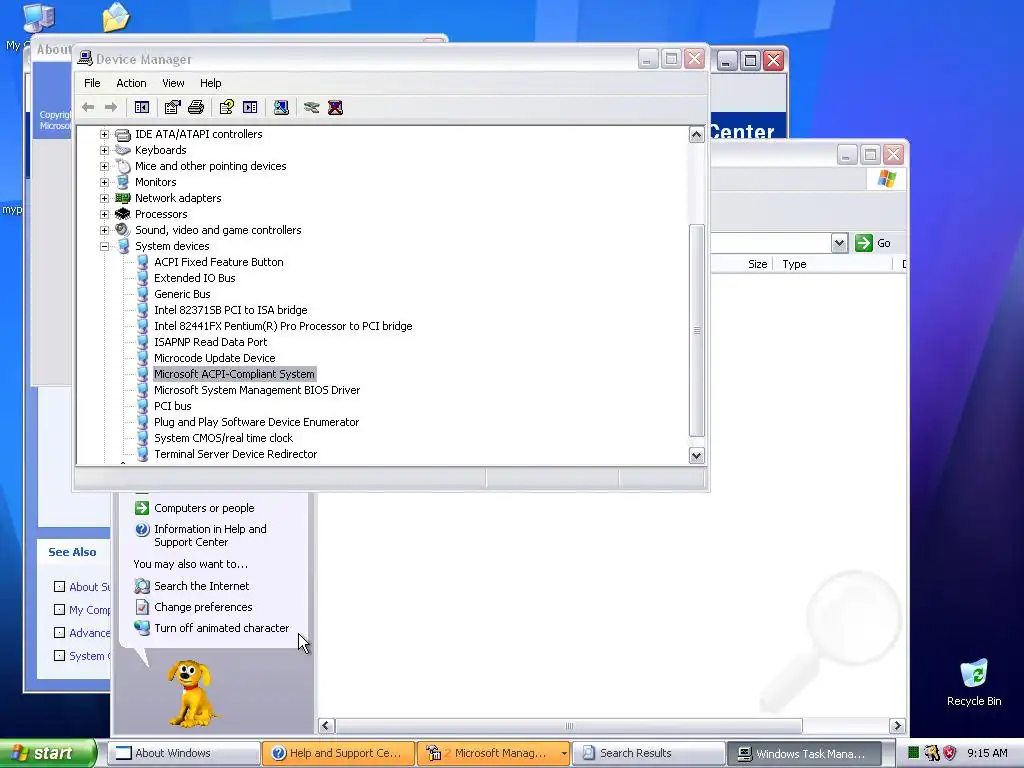Open the File menu in Device Manager
This screenshot has height=768, width=1024.
point(92,83)
